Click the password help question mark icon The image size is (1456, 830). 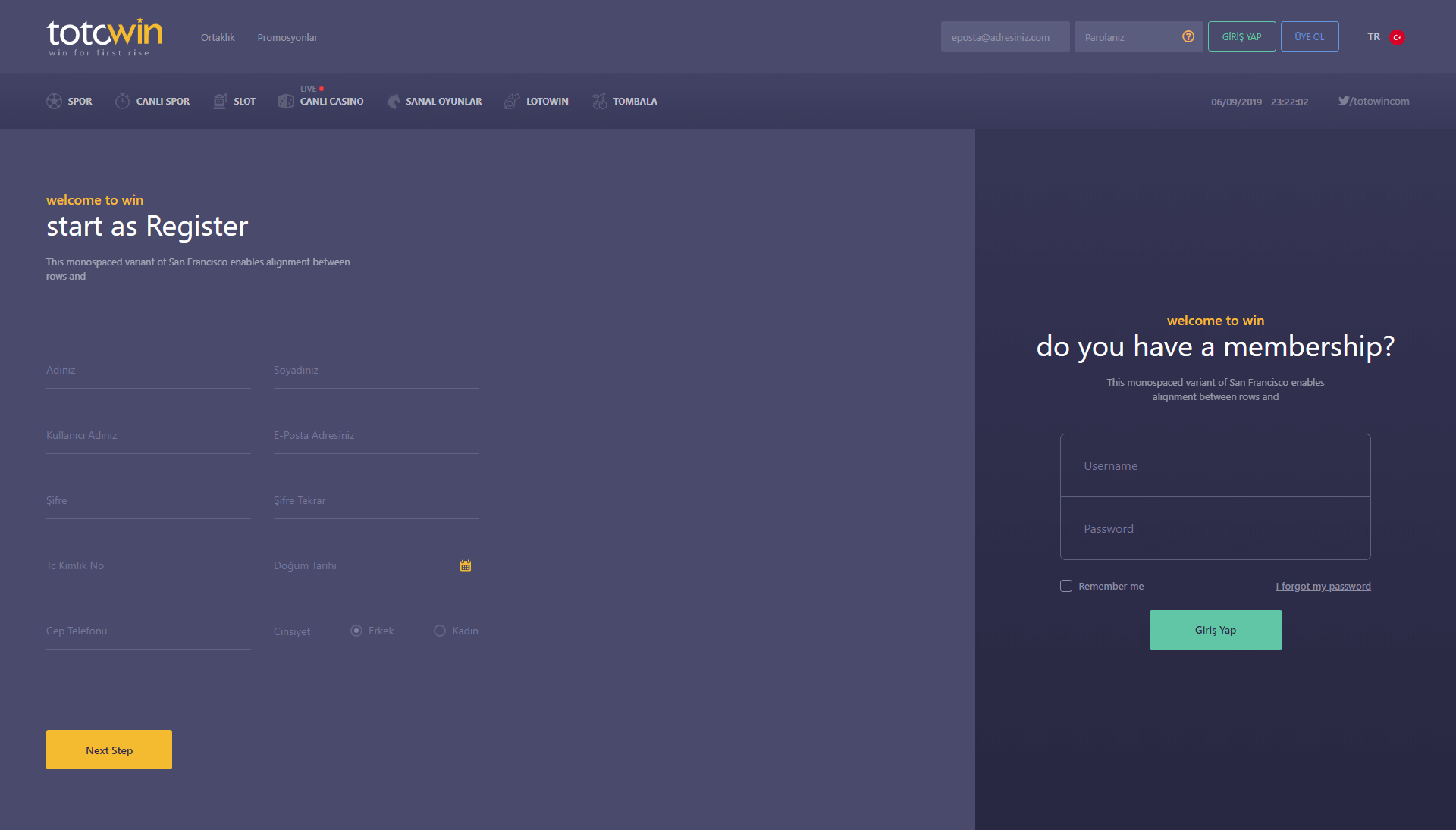pyautogui.click(x=1188, y=36)
